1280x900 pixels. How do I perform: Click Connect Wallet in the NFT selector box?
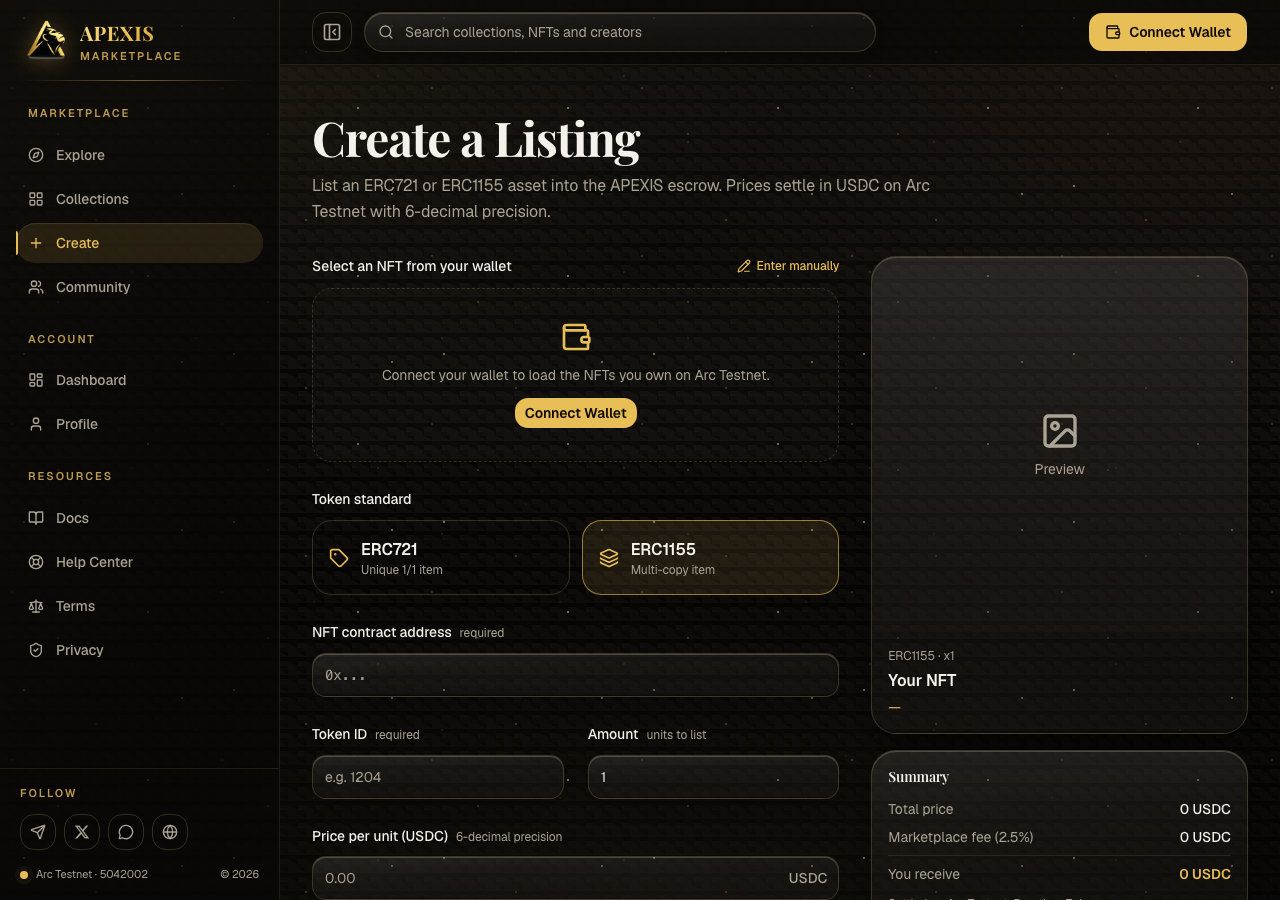[x=576, y=413]
